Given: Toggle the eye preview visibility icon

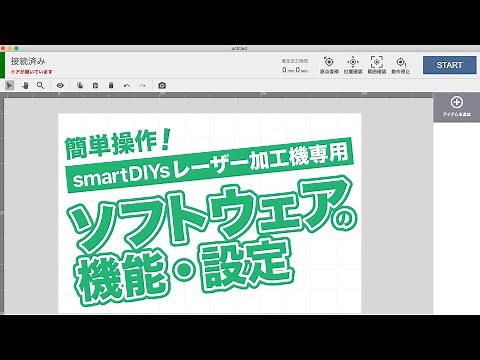Looking at the screenshot, I should 60,86.
